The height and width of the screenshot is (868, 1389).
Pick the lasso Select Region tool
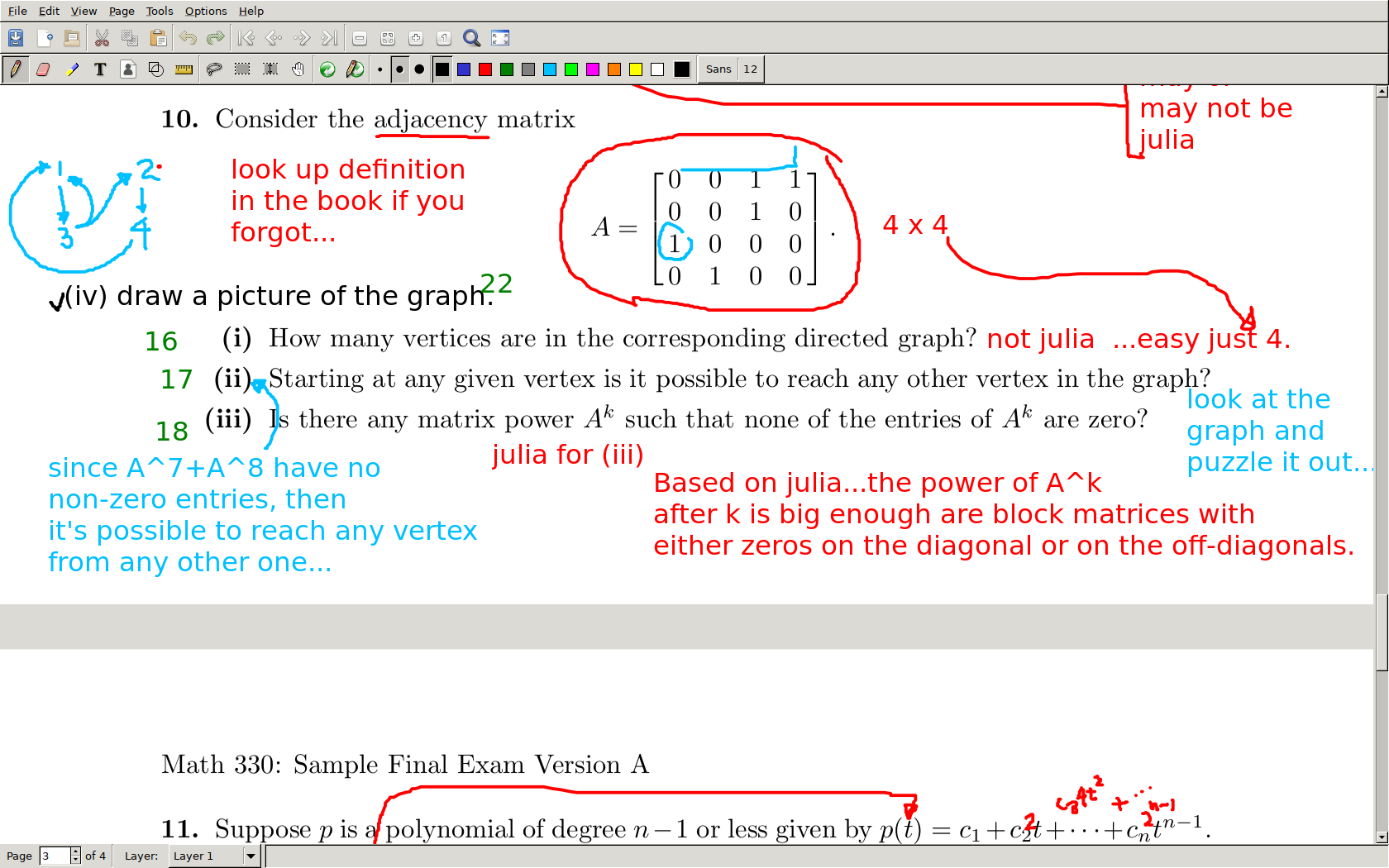[213, 69]
